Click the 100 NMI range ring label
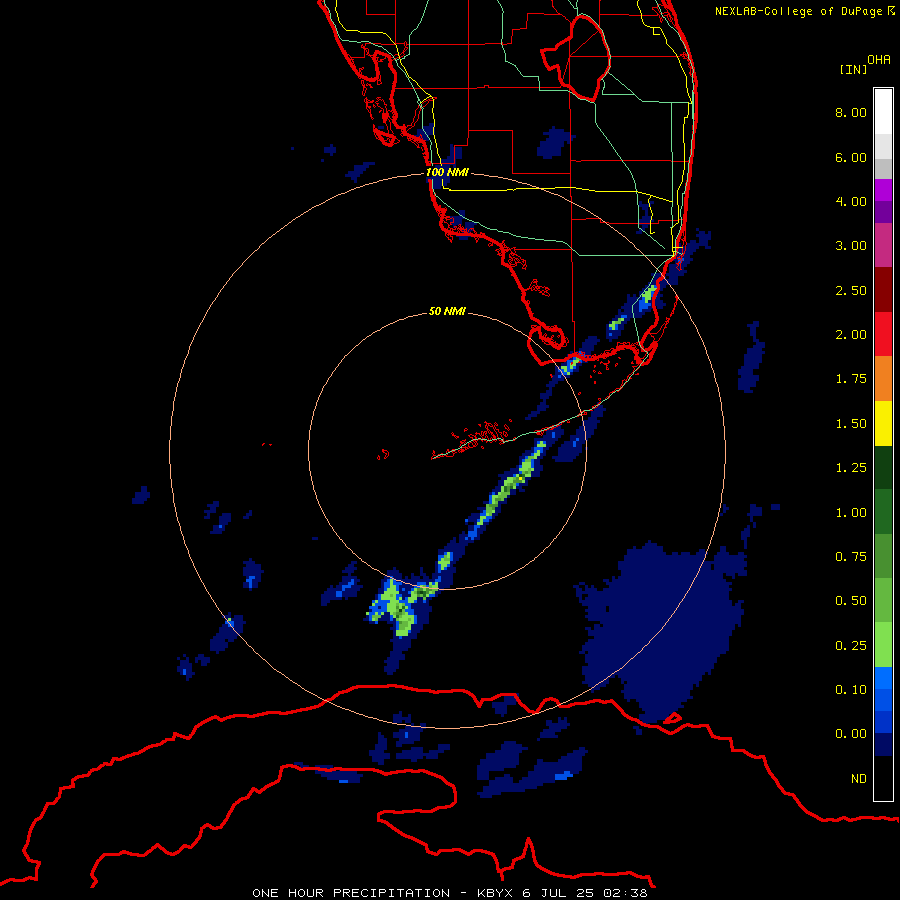Image resolution: width=900 pixels, height=900 pixels. pyautogui.click(x=447, y=172)
